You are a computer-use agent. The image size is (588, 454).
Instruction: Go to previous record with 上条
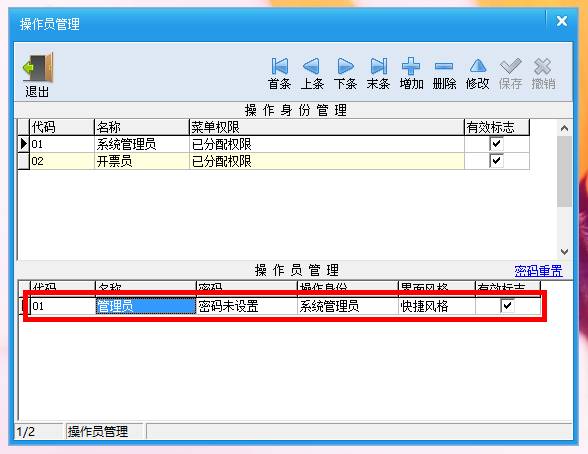(311, 66)
